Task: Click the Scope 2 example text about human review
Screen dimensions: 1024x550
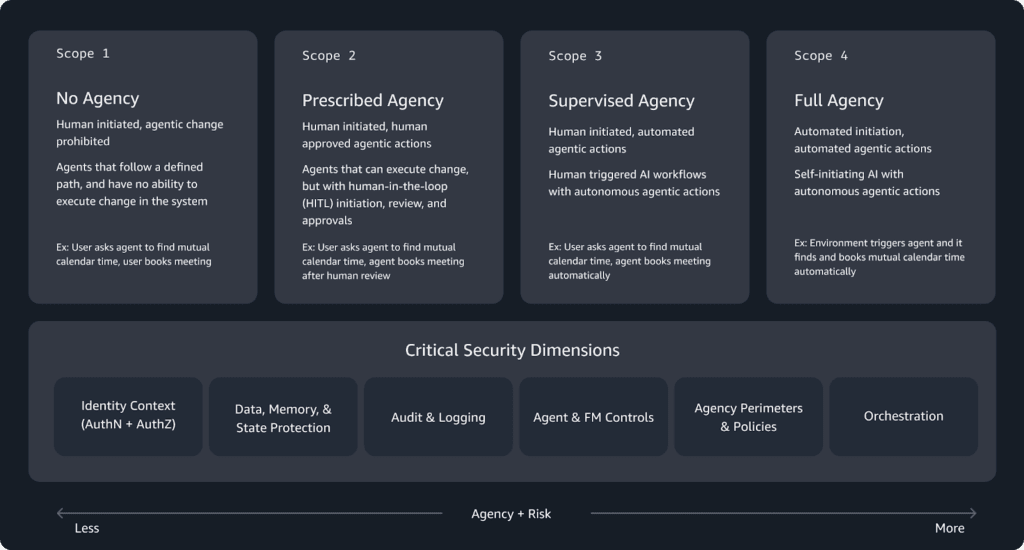Action: click(383, 261)
